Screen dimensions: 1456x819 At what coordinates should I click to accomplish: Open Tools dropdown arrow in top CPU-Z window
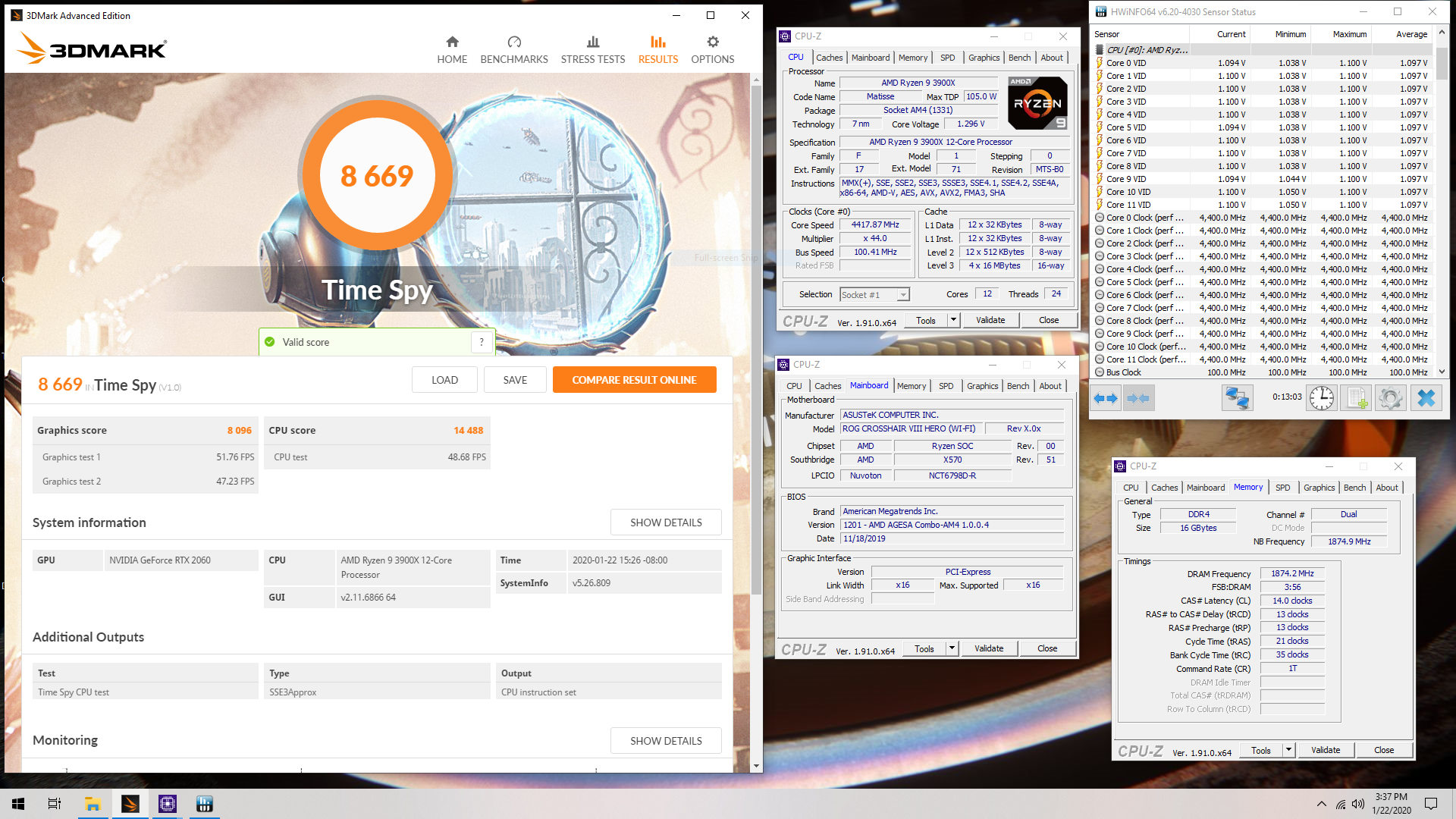[953, 320]
